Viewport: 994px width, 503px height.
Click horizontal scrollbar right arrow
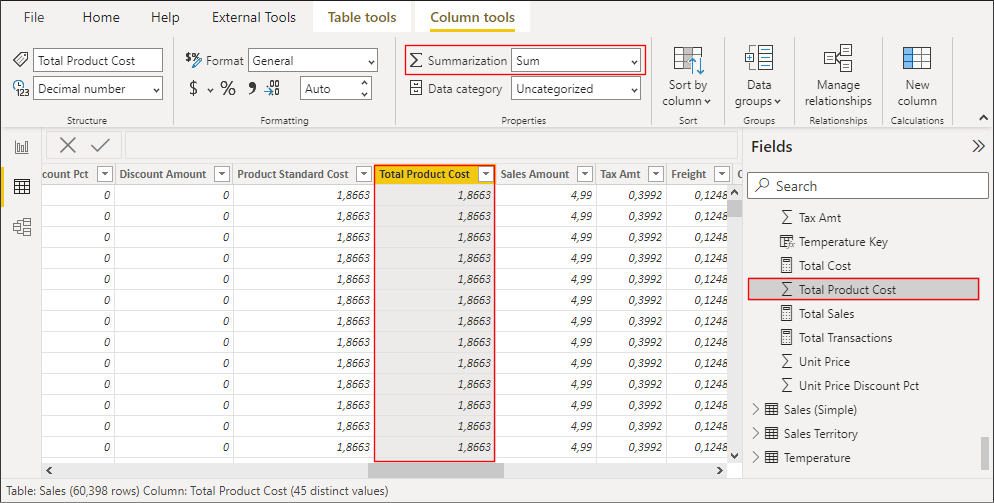pyautogui.click(x=720, y=471)
